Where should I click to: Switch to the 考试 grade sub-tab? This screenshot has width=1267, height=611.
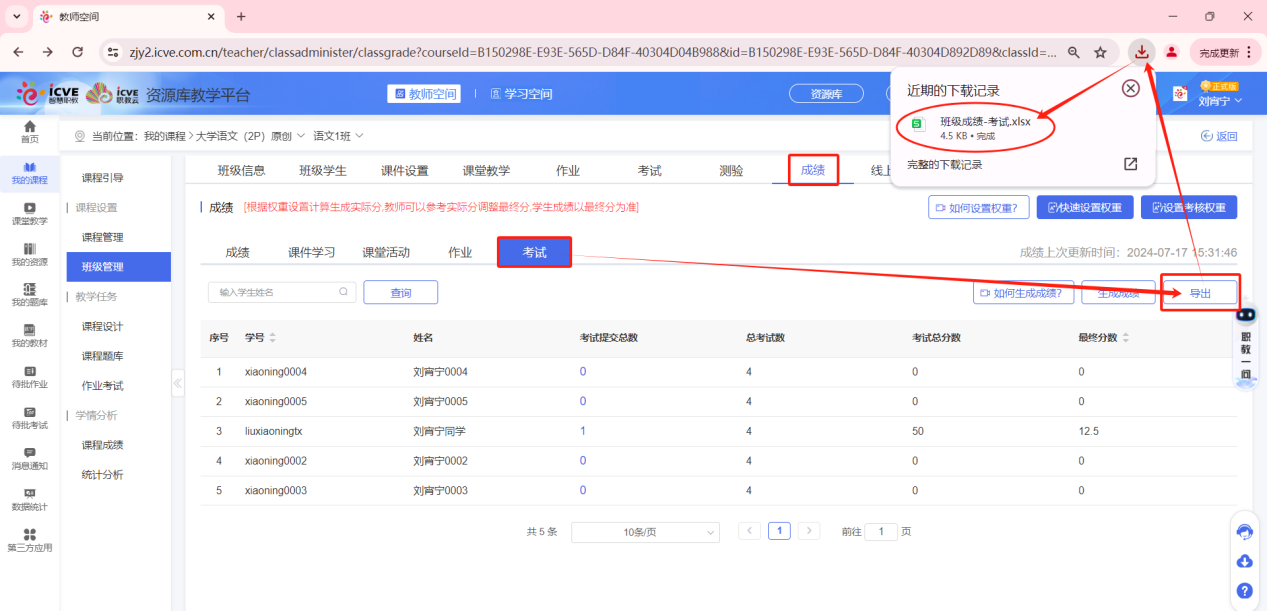pos(534,252)
